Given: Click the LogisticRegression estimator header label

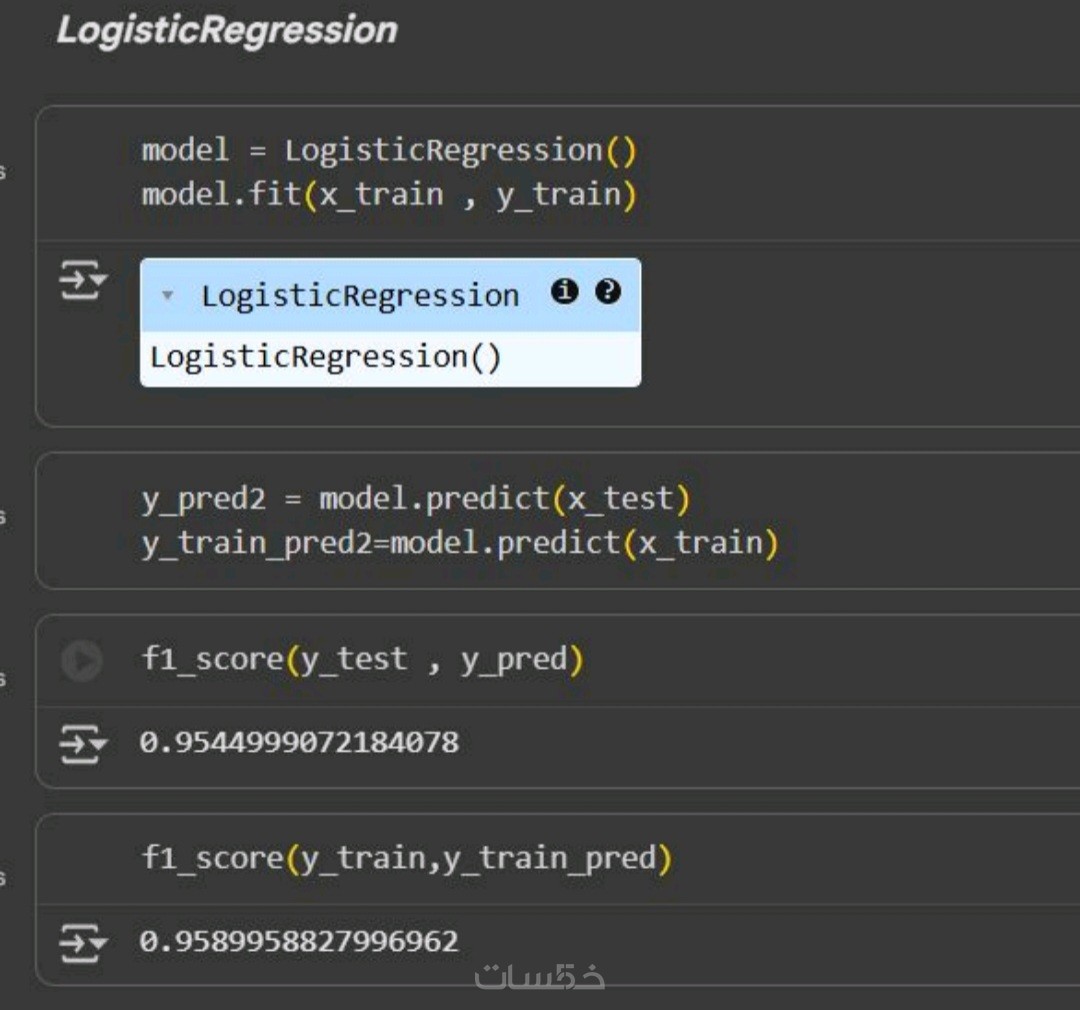Looking at the screenshot, I should (x=360, y=296).
